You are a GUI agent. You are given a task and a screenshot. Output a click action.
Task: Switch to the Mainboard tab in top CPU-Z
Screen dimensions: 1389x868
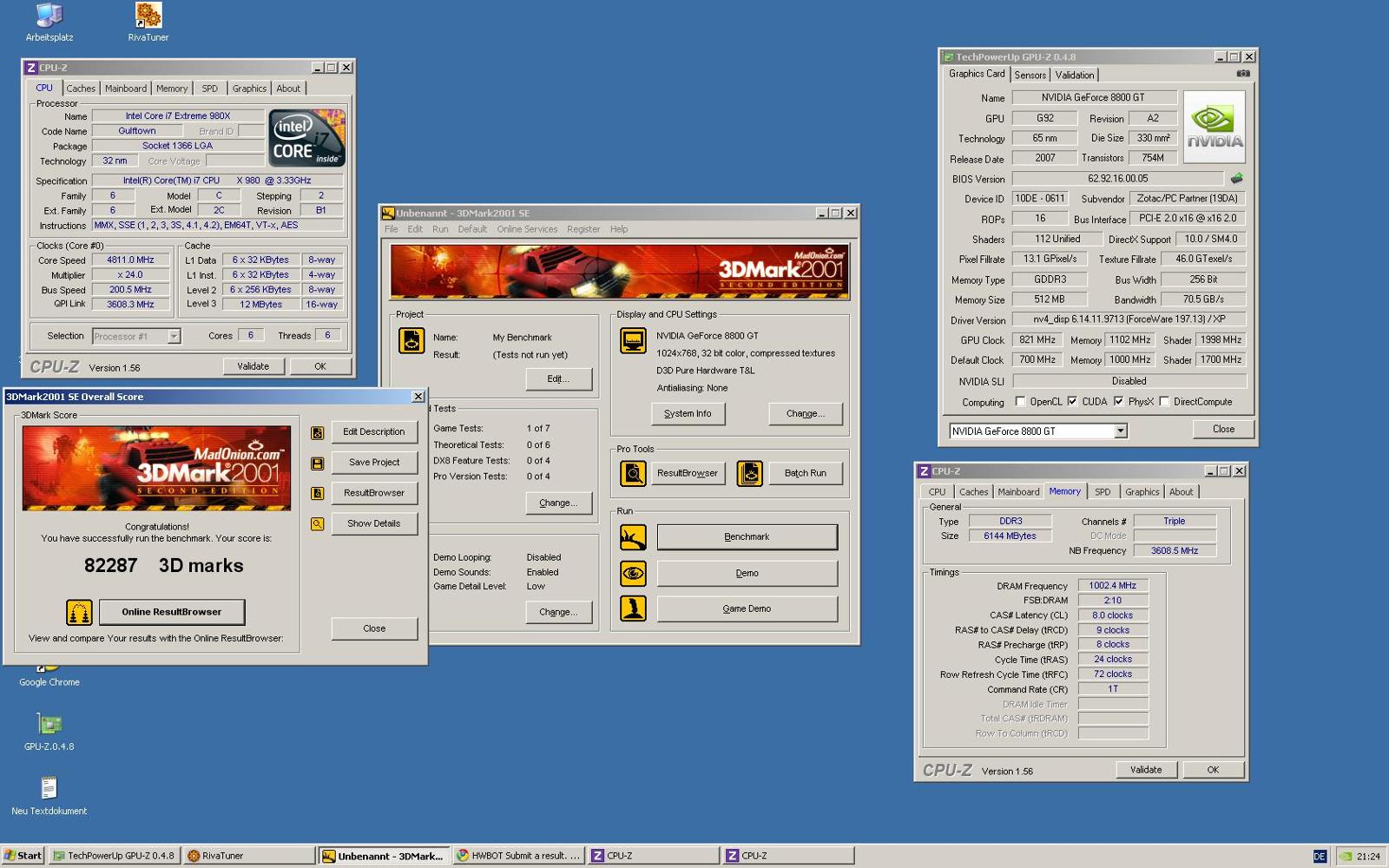[x=126, y=89]
